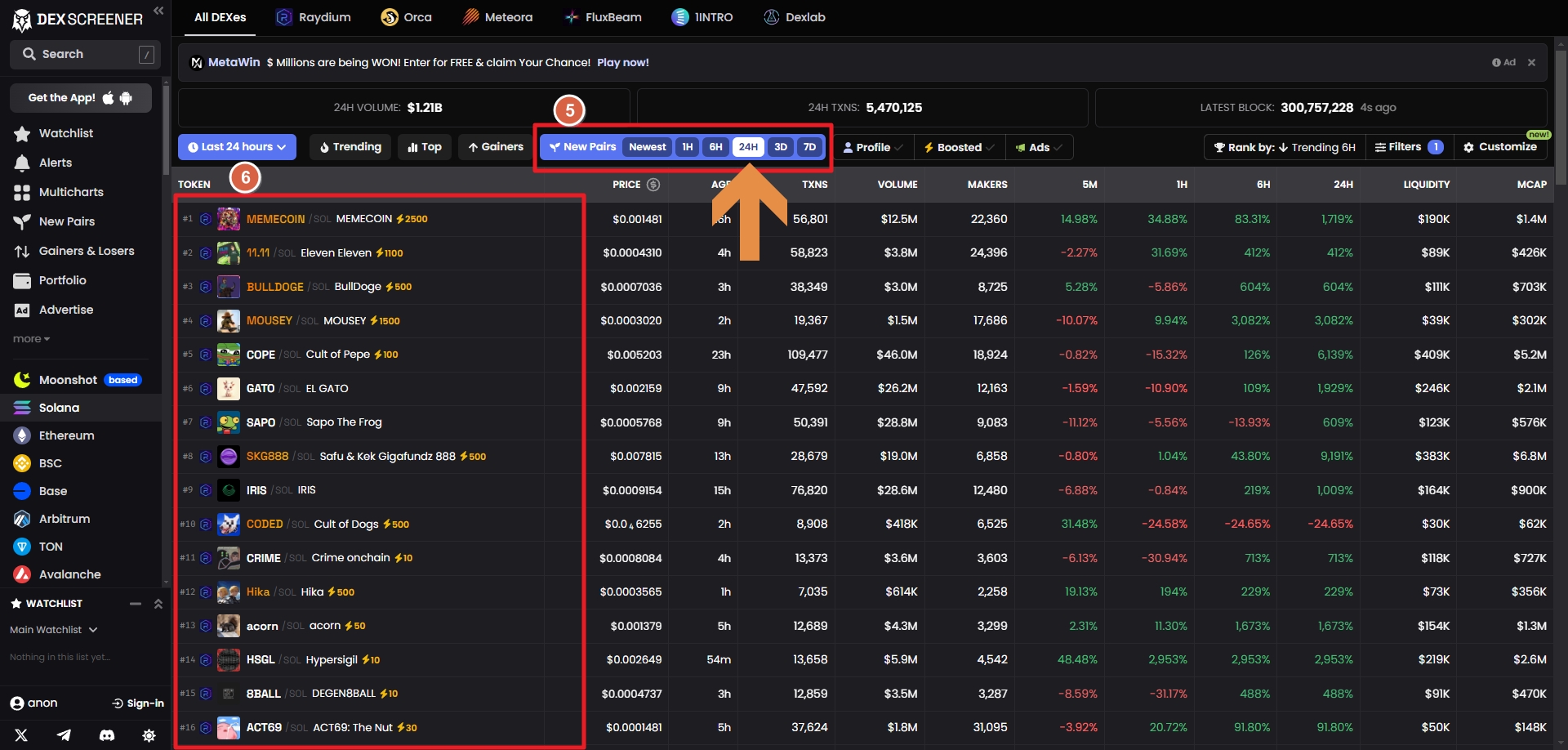
Task: Open the Apple app download icon
Action: point(108,98)
